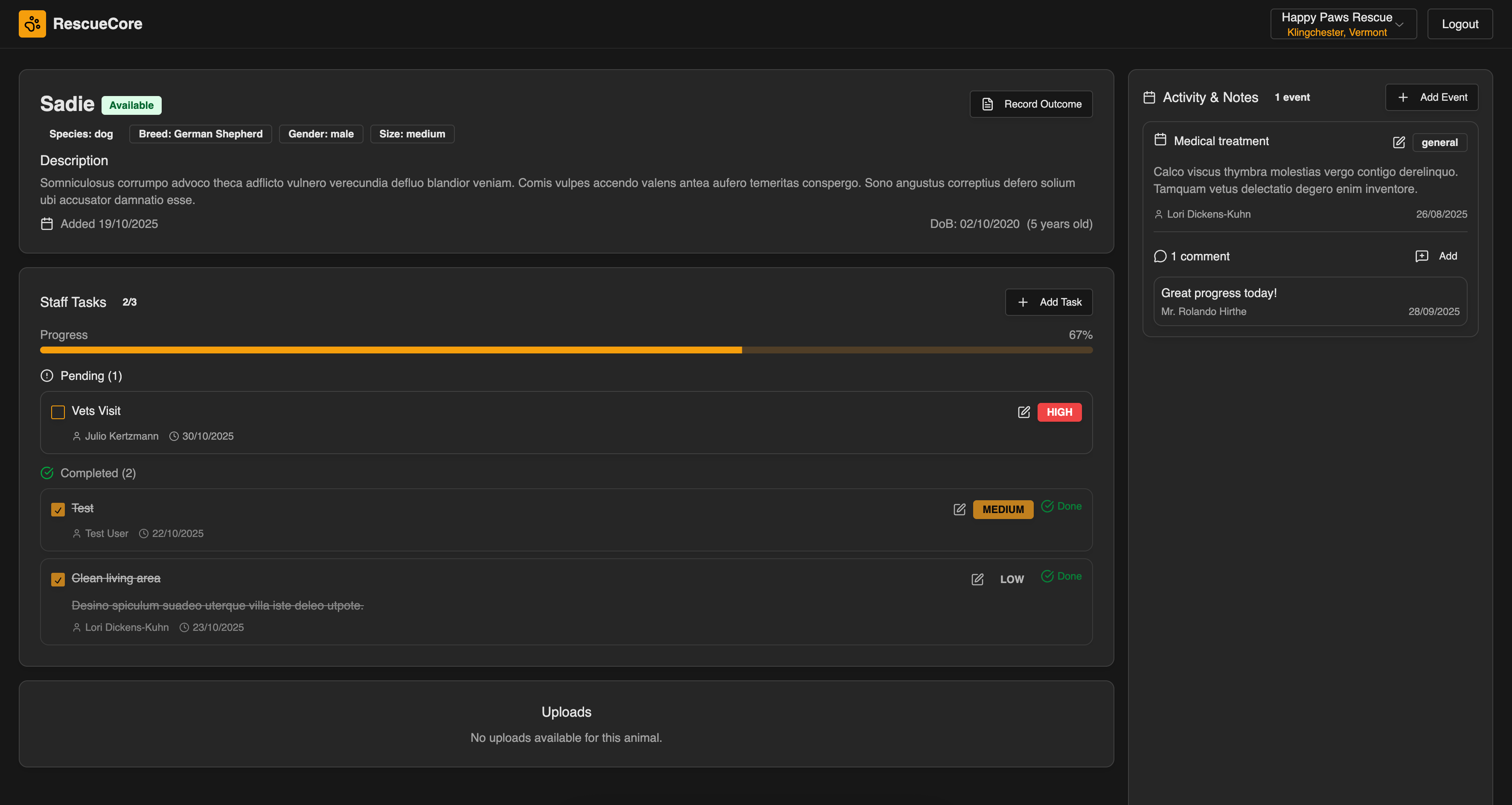Image resolution: width=1512 pixels, height=805 pixels.
Task: Click the edit icon on Vets Visit task
Action: [1024, 411]
